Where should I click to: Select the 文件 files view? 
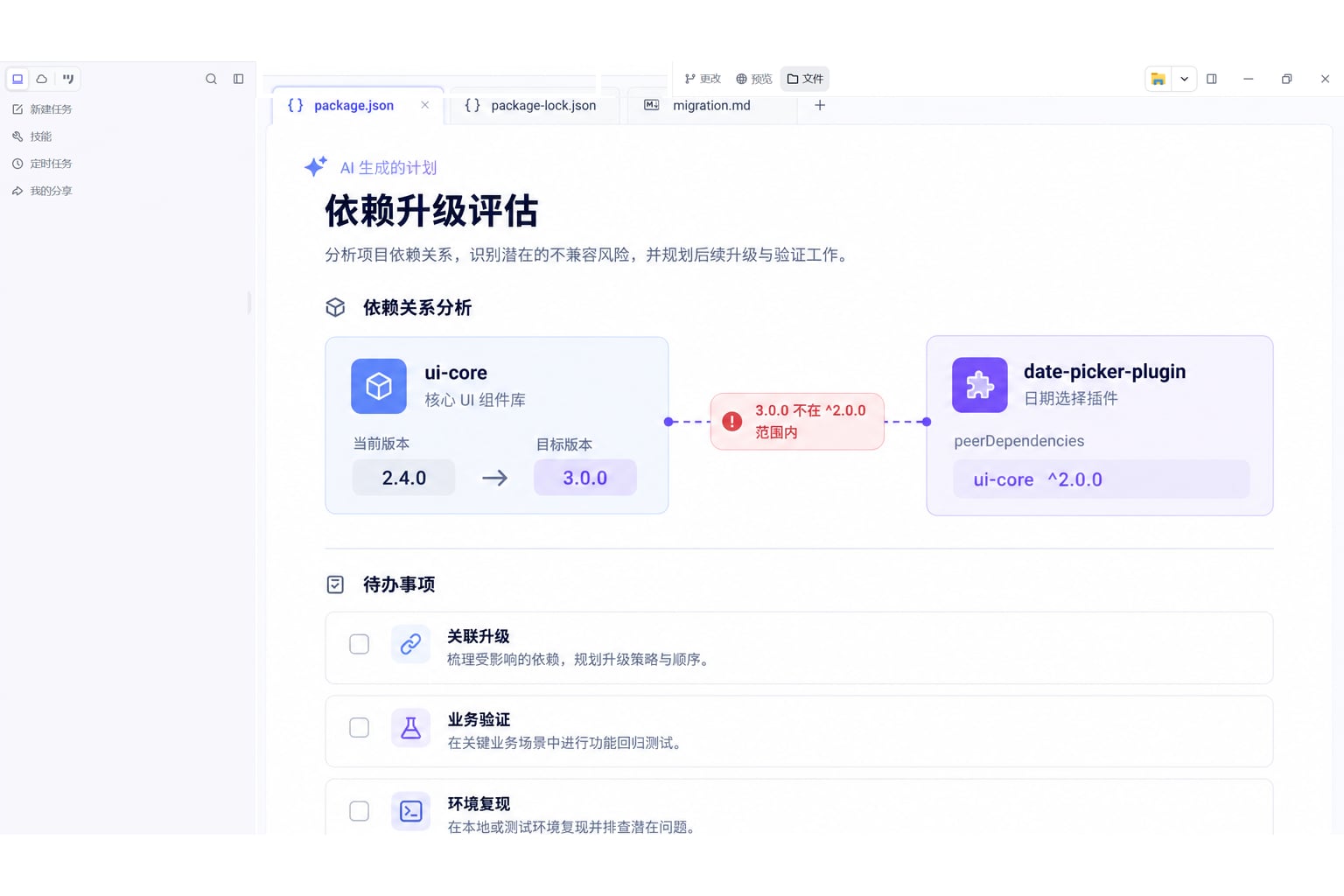(805, 79)
